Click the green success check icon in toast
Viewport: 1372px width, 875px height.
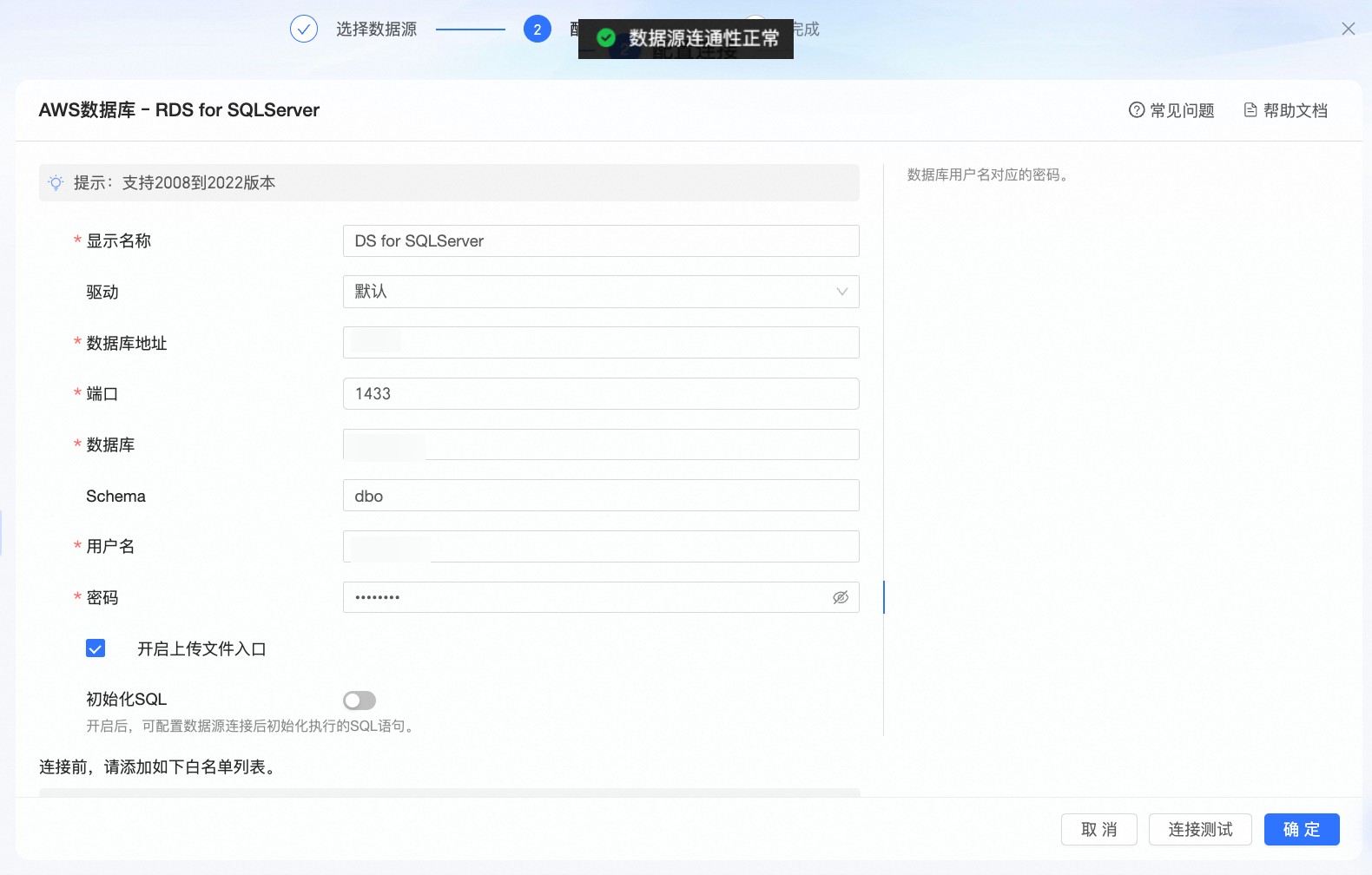(606, 38)
